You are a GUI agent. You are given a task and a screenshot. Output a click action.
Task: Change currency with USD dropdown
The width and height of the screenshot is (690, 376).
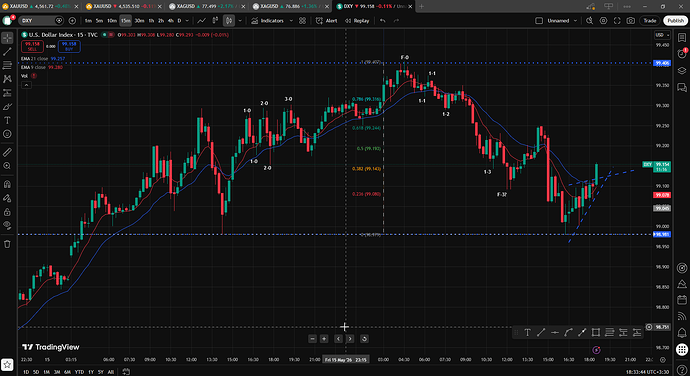(x=662, y=35)
